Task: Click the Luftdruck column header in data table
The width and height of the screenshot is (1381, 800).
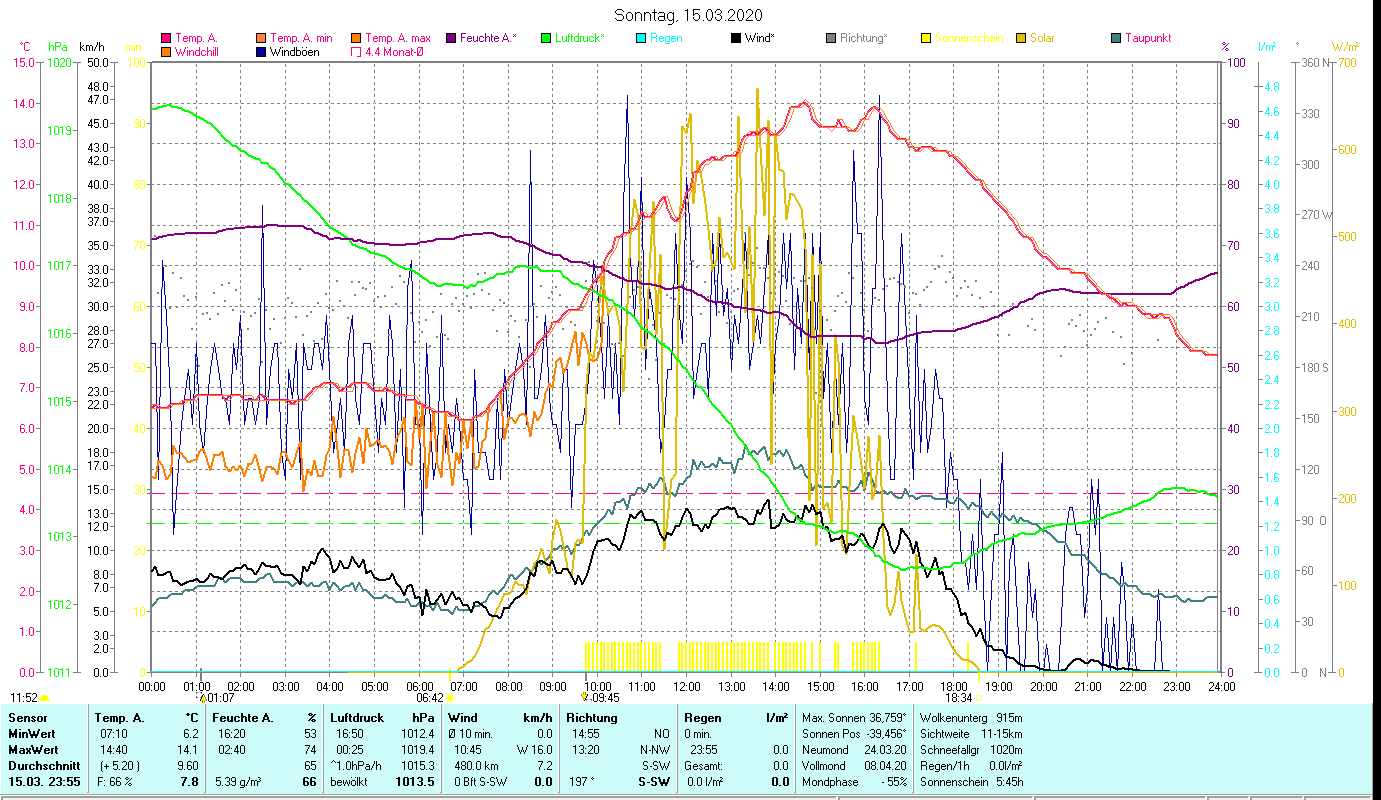Action: click(355, 718)
